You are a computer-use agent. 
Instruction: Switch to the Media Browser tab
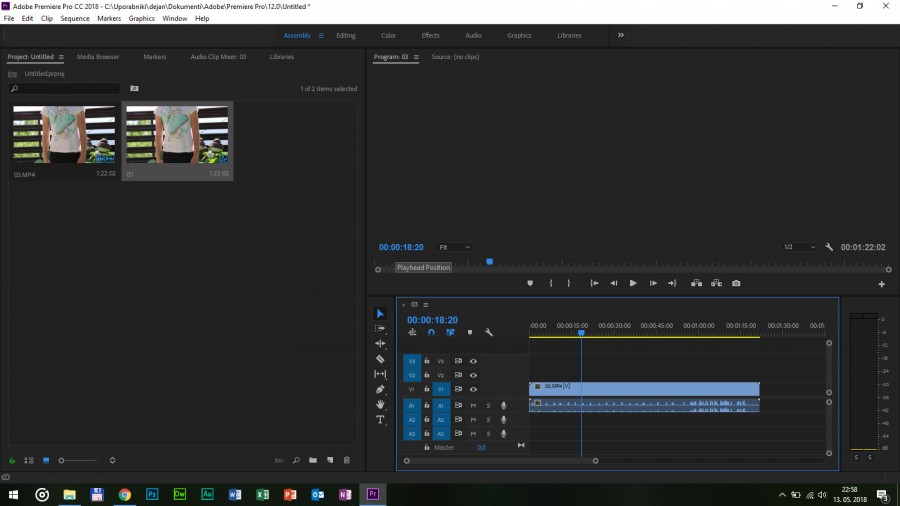pos(98,57)
